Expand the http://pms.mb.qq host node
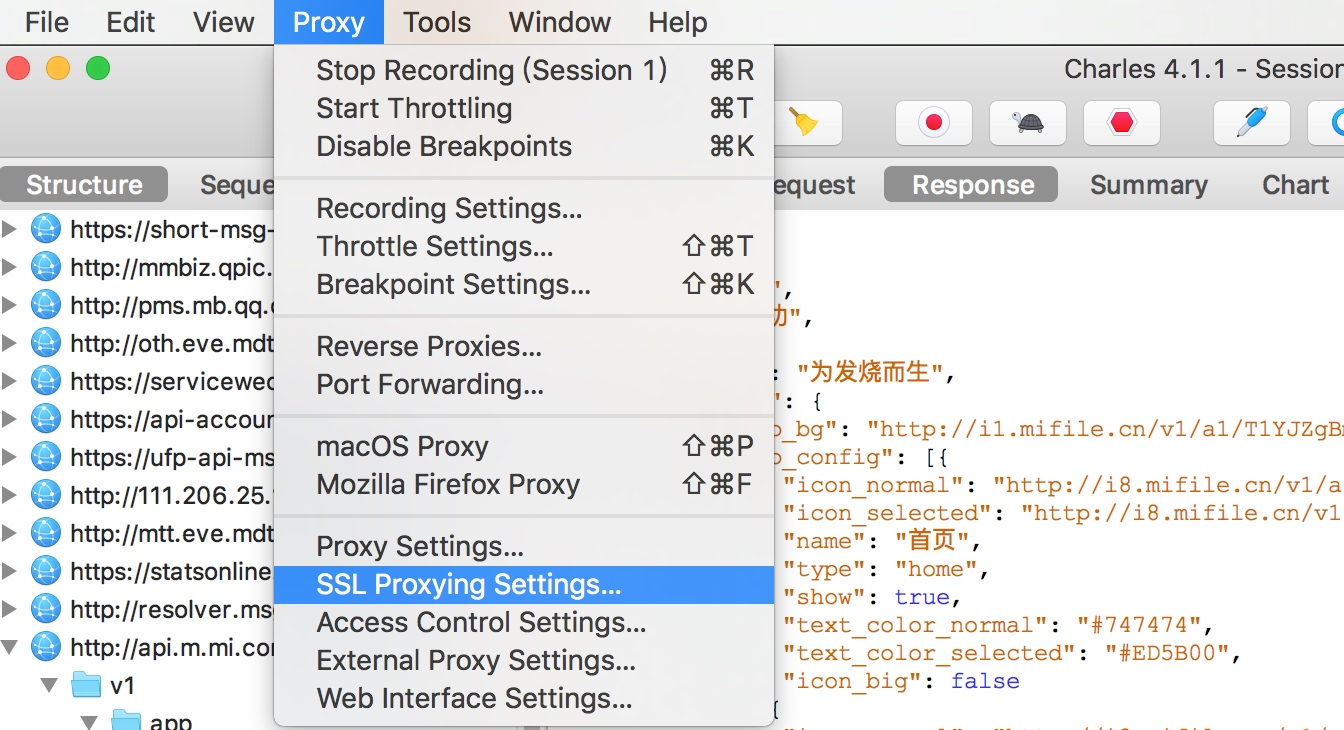Viewport: 1344px width, 730px height. click(10, 306)
